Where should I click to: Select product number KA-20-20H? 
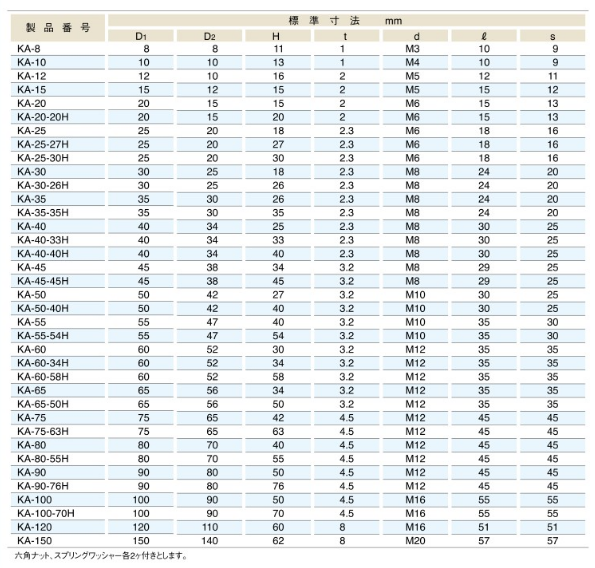(43, 117)
